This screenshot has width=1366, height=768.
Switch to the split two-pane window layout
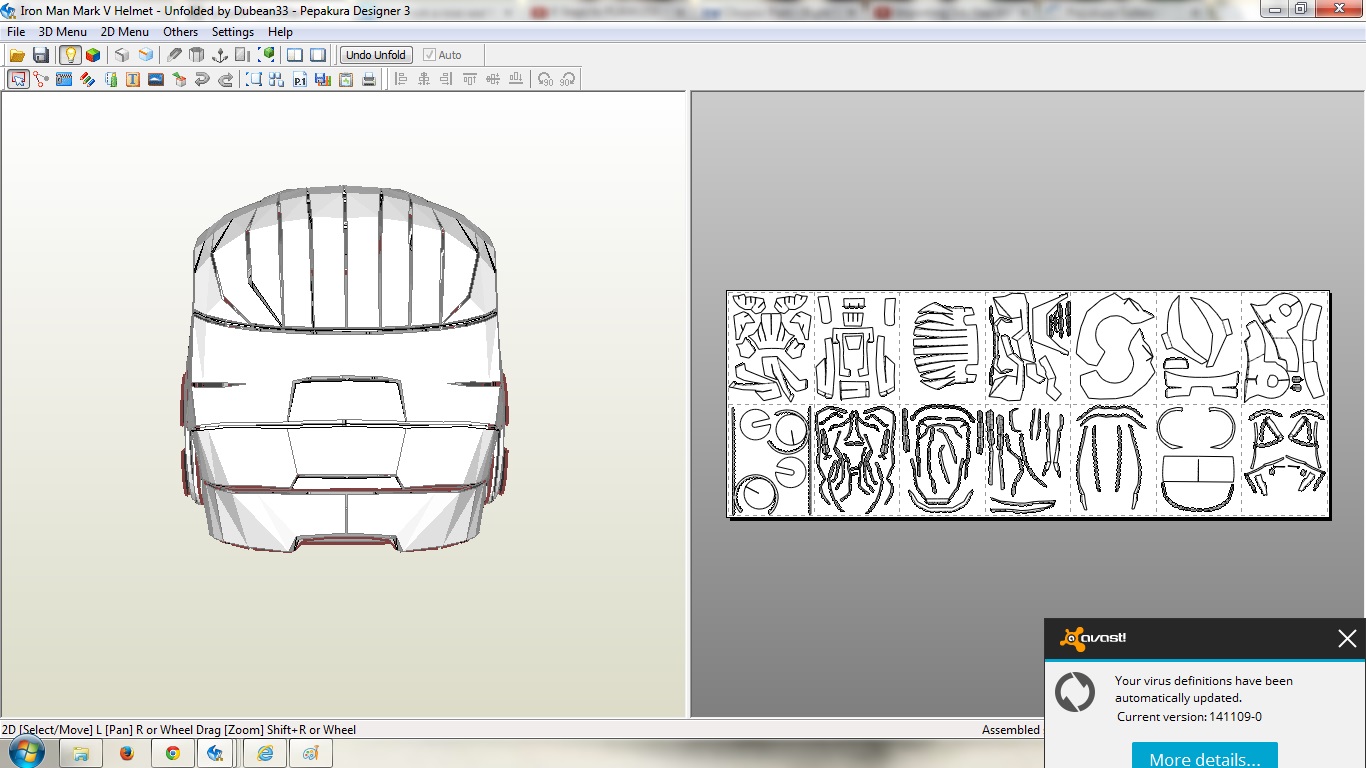point(295,55)
